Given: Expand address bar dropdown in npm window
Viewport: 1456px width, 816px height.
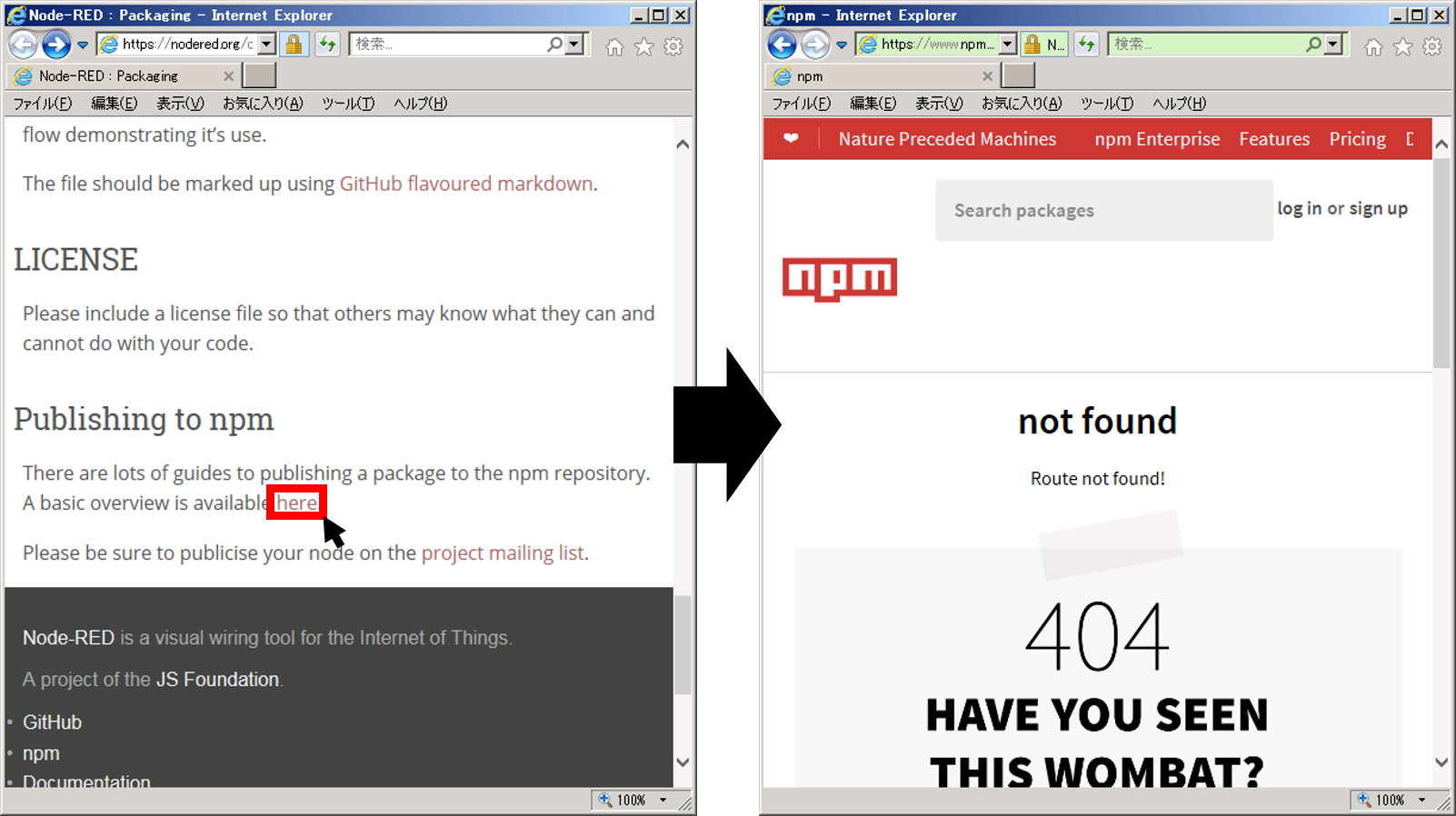Looking at the screenshot, I should point(1007,44).
